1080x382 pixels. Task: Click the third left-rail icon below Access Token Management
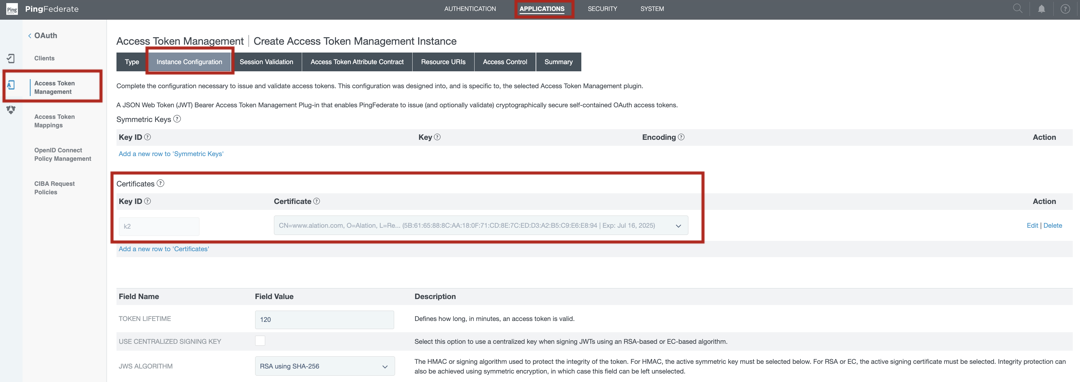pos(11,109)
